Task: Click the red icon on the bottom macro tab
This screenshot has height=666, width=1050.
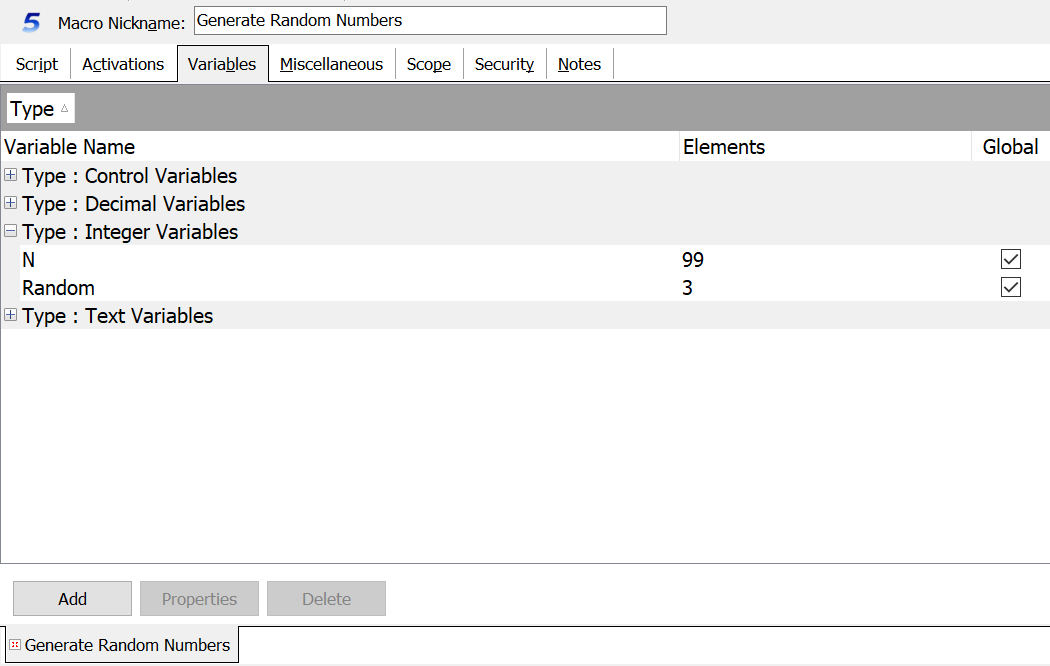Action: 15,645
